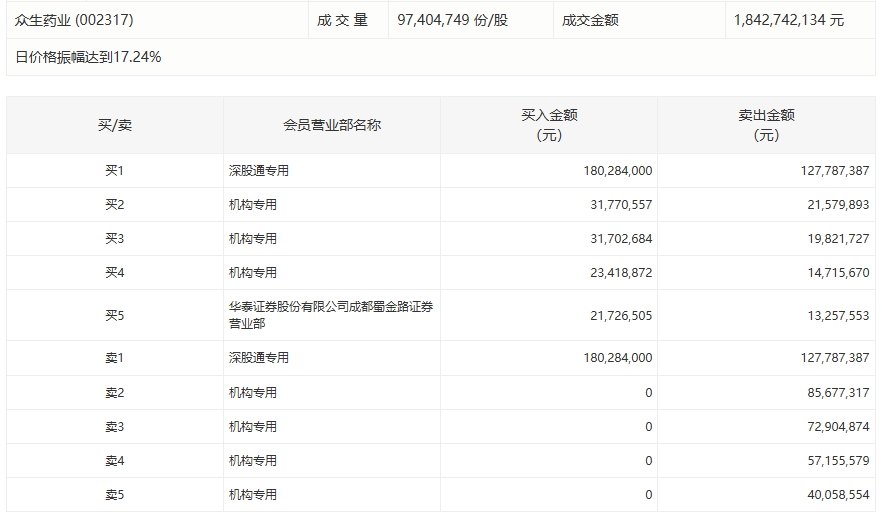The width and height of the screenshot is (882, 519).
Task: Click 机构专用 in the 卖3 row
Action: [x=253, y=427]
